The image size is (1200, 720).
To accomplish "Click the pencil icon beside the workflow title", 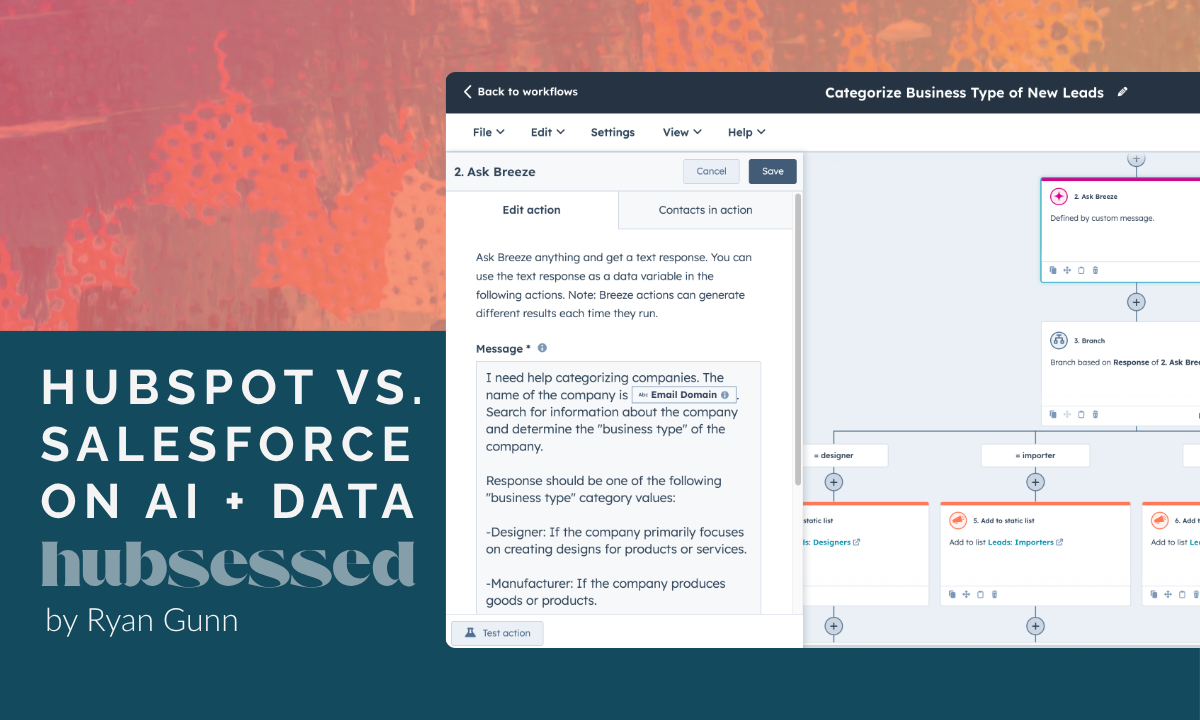I will click(x=1122, y=92).
